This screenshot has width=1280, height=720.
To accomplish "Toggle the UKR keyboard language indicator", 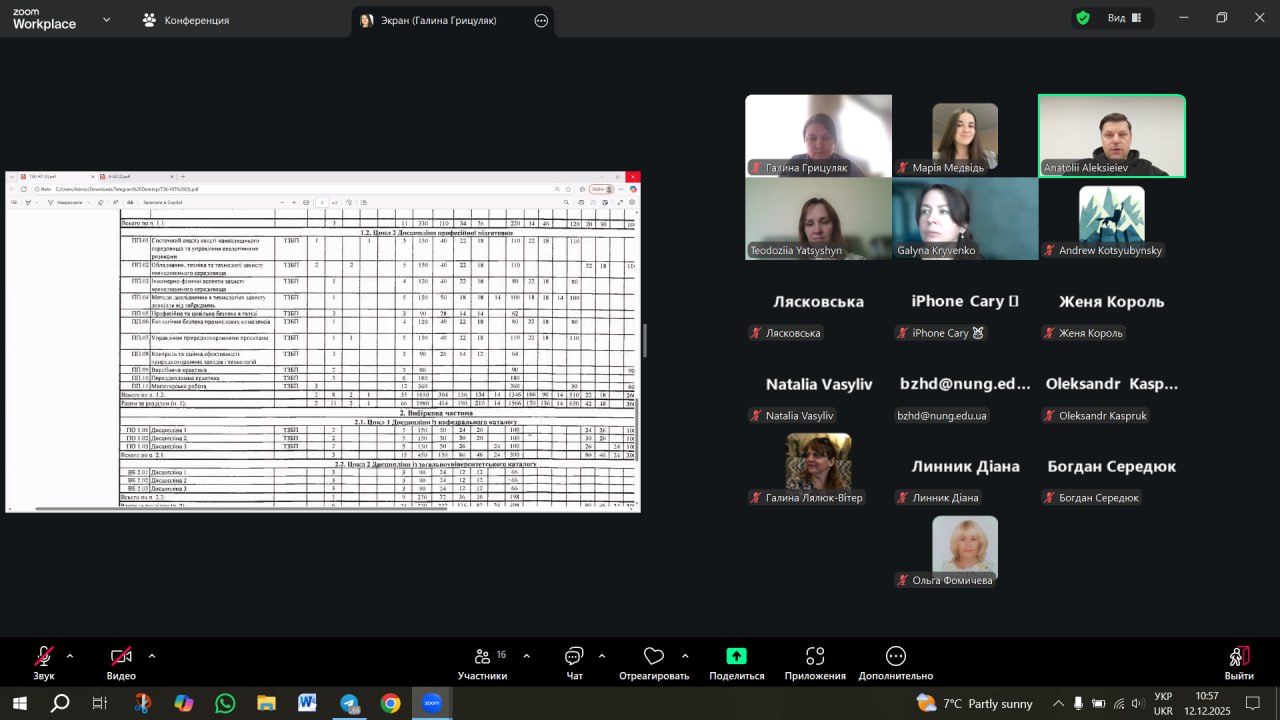I will (x=1163, y=703).
